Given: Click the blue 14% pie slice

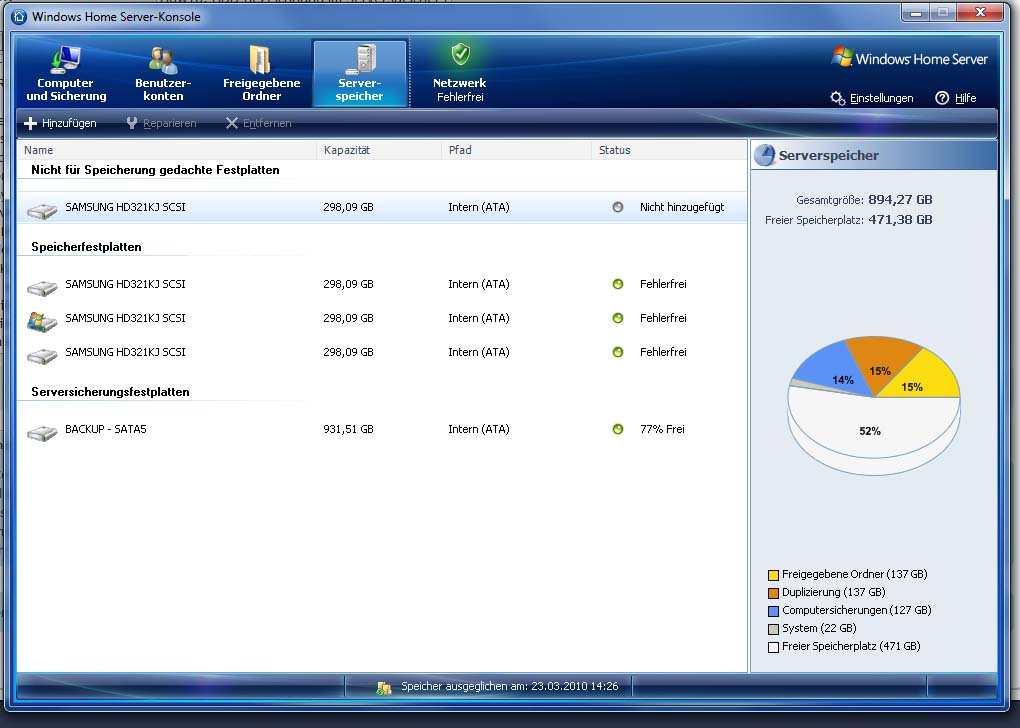Looking at the screenshot, I should coord(833,371).
